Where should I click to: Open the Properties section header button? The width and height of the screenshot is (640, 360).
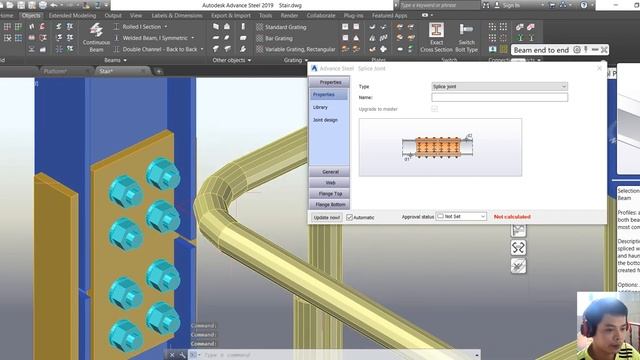pos(330,82)
